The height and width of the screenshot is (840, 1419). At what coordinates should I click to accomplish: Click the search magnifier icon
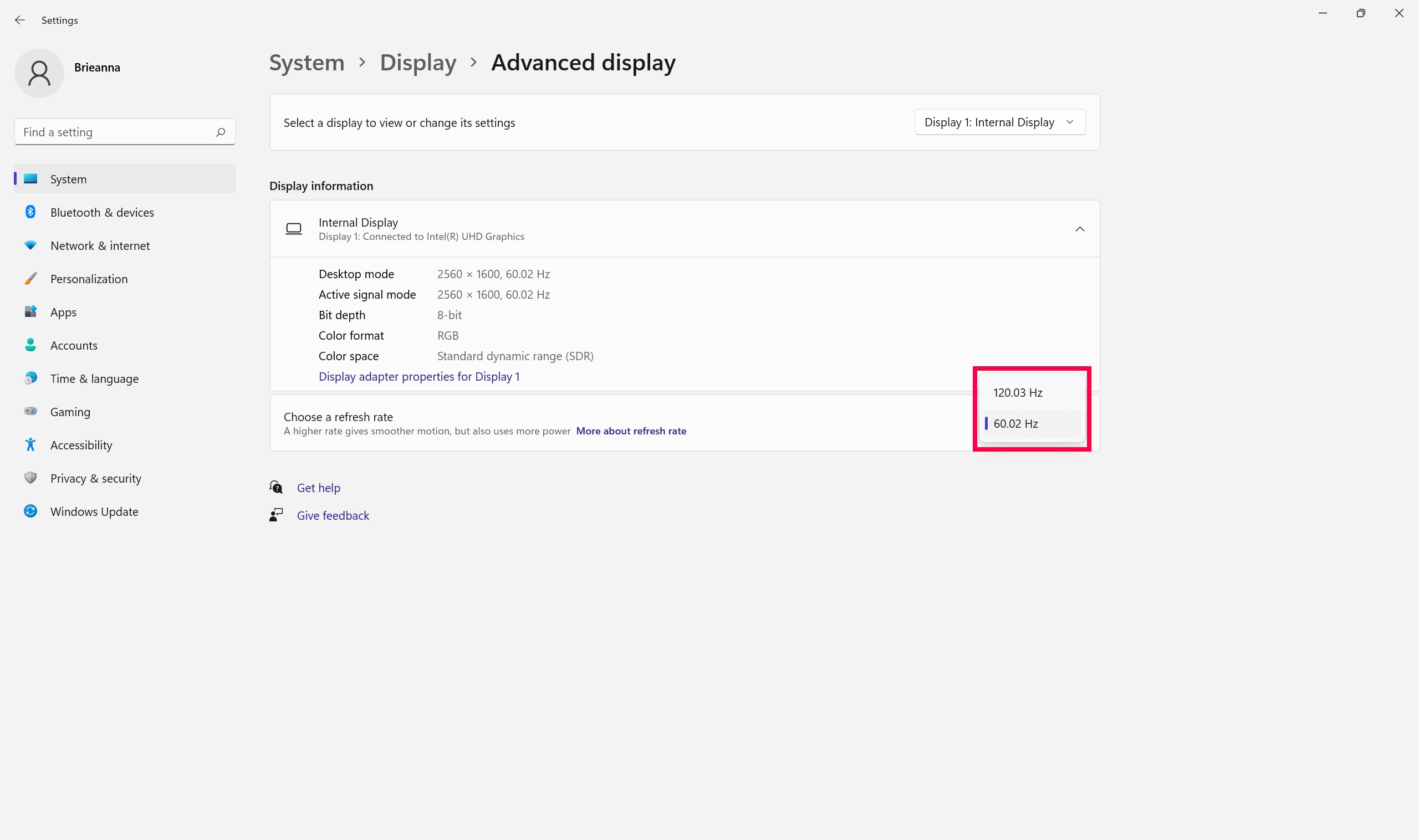click(220, 132)
